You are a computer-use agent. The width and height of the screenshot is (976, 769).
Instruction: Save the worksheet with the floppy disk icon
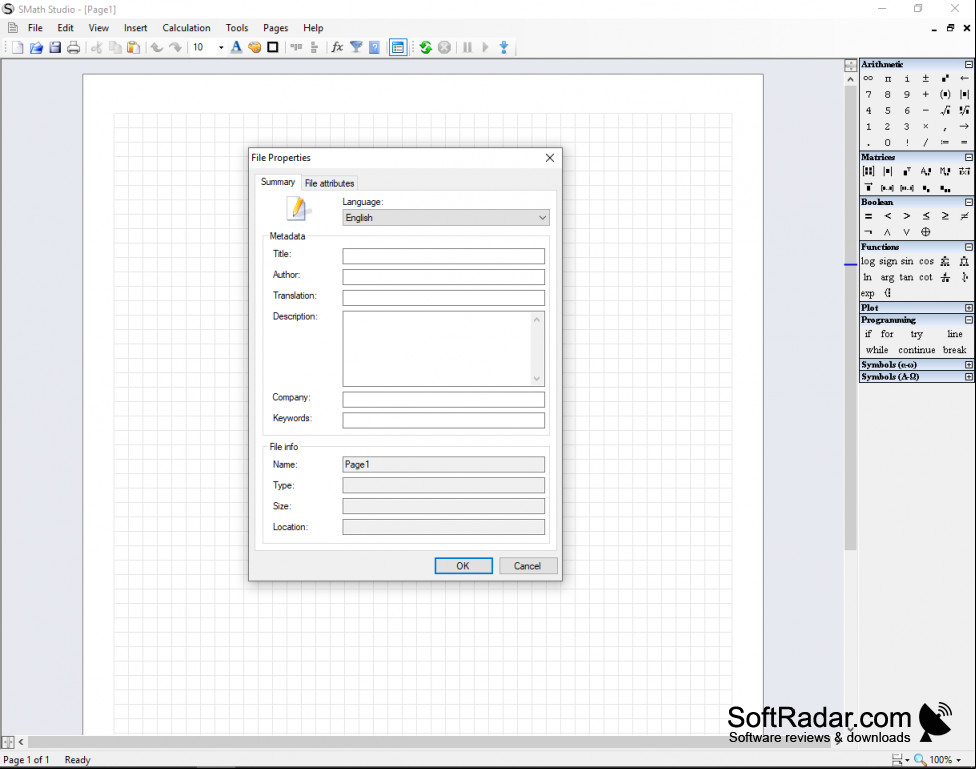[55, 47]
